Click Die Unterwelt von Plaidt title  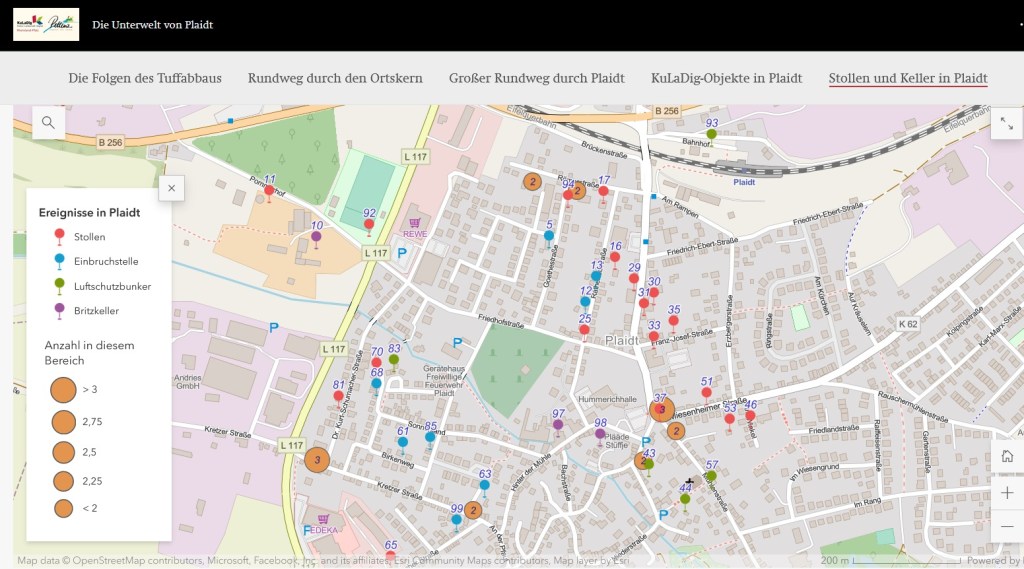(x=152, y=24)
